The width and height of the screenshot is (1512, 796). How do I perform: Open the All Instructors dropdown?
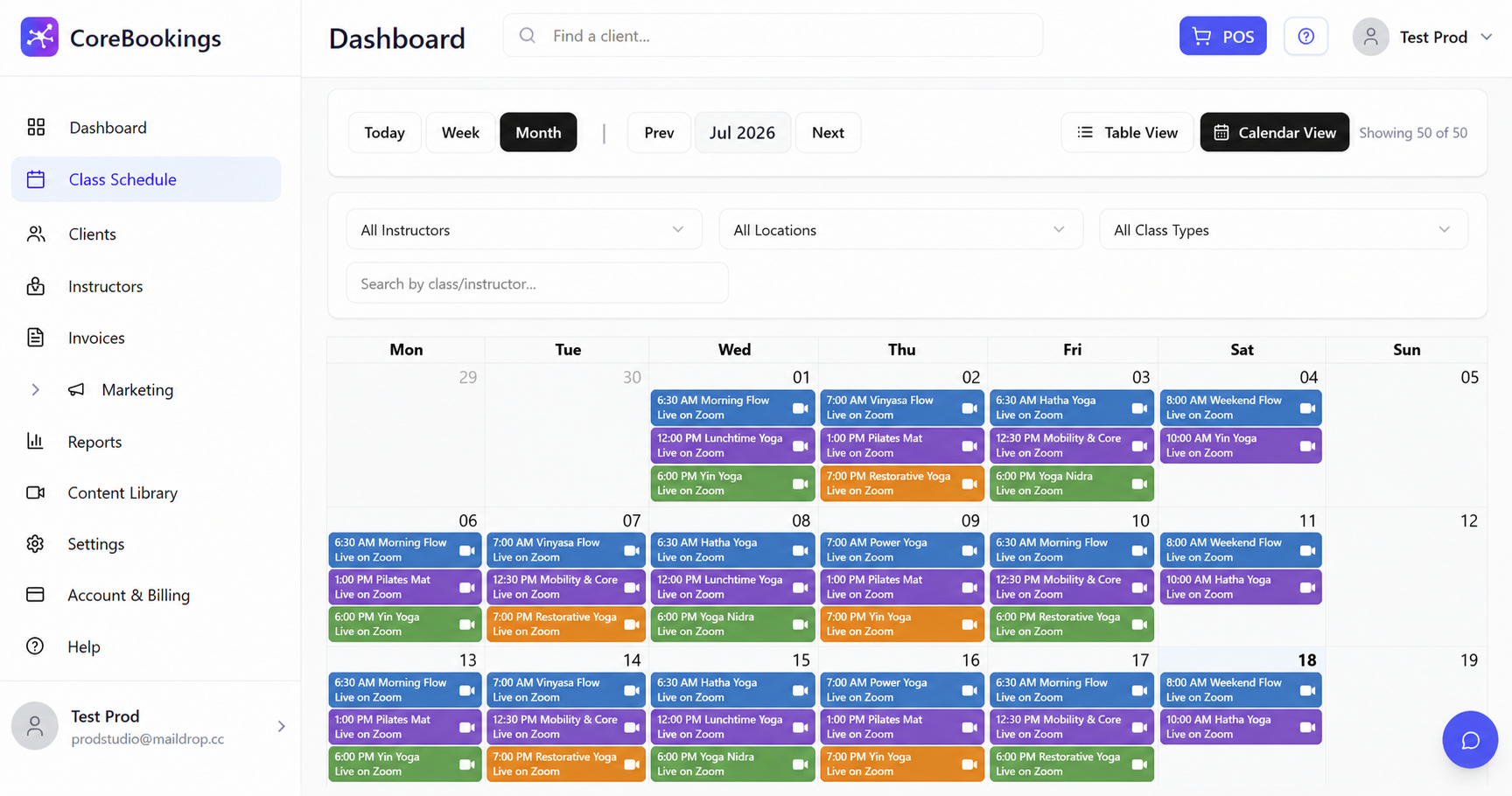point(524,230)
